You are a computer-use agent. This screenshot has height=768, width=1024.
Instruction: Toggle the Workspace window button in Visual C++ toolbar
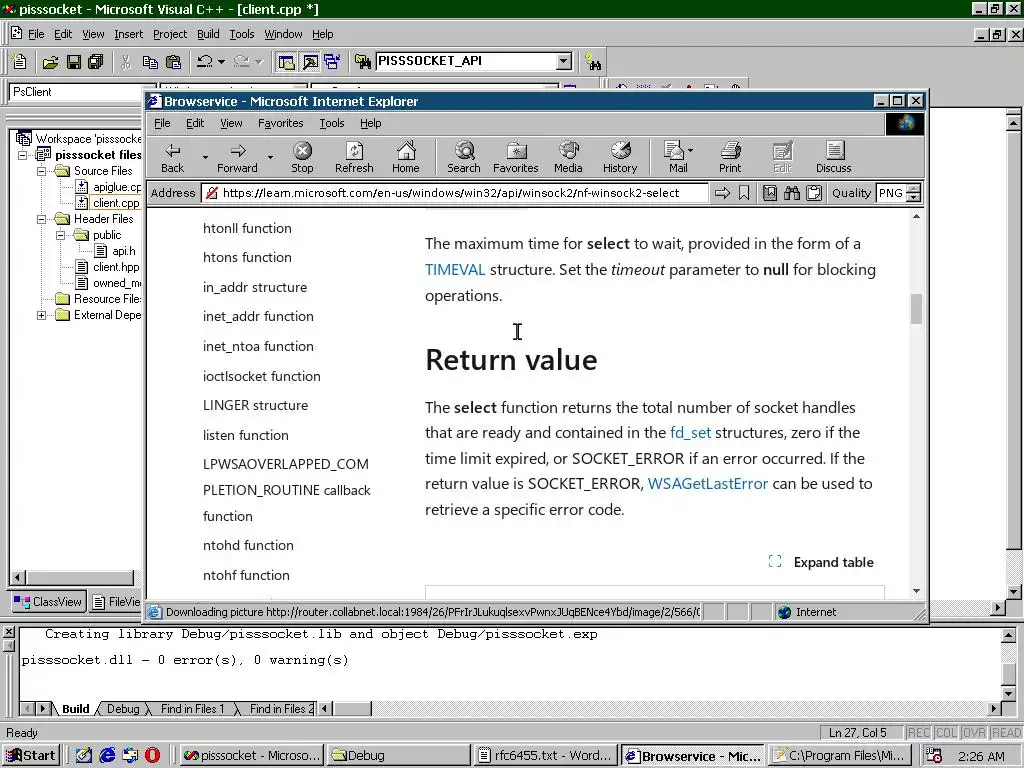point(286,62)
